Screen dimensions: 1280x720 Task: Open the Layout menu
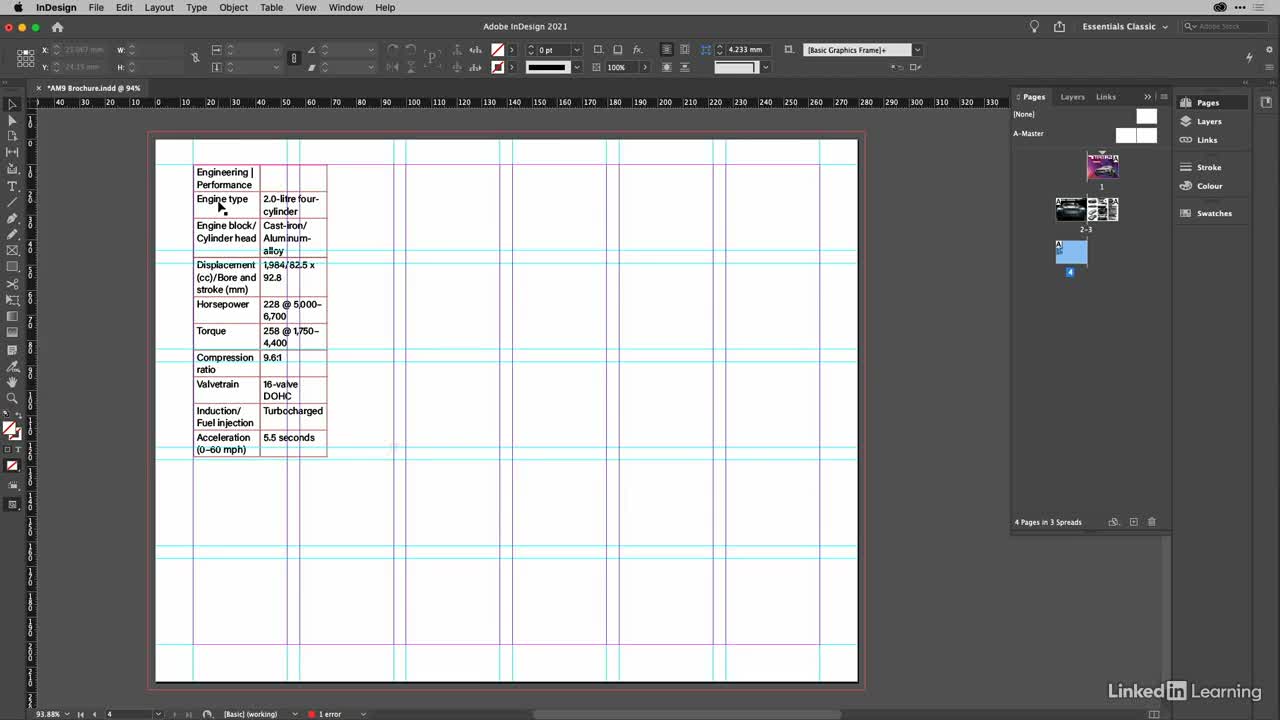(x=159, y=7)
